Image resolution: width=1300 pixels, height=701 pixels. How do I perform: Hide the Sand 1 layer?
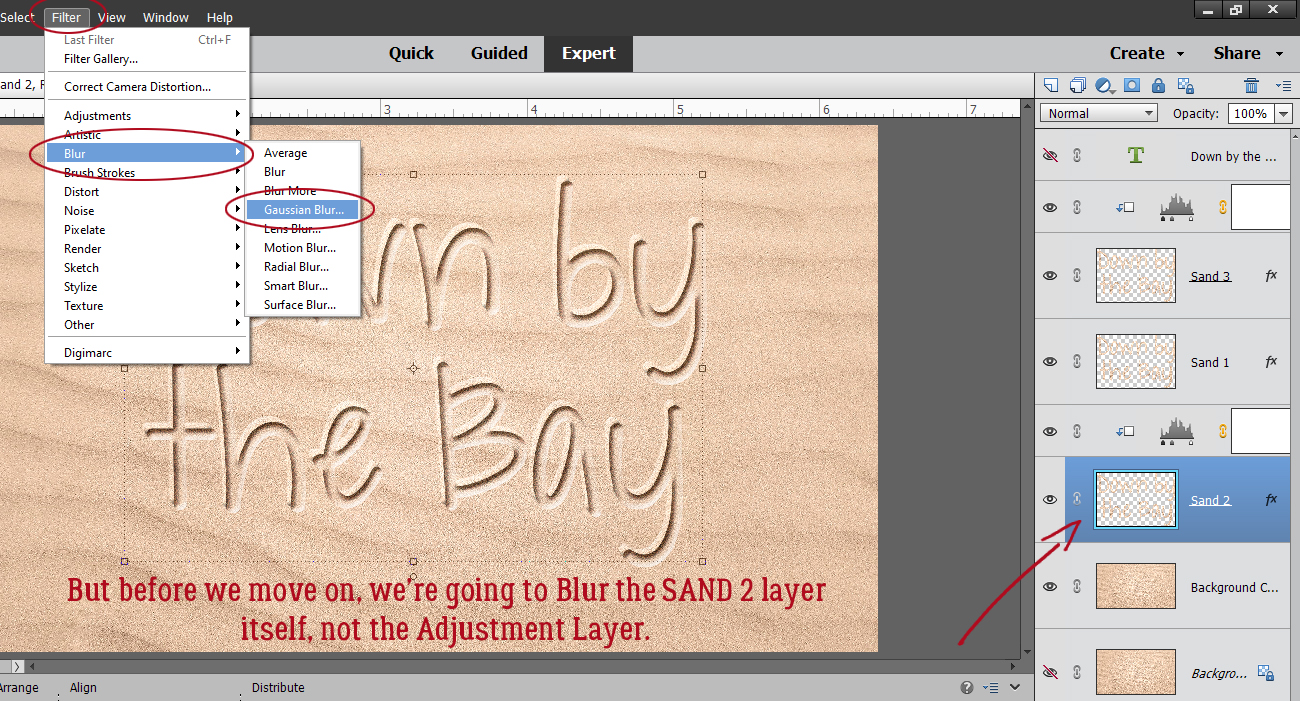(x=1050, y=362)
